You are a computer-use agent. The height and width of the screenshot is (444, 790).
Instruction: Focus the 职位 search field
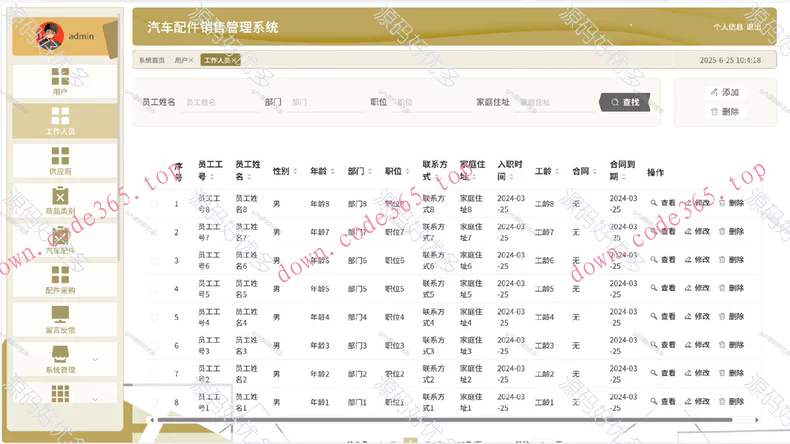click(432, 102)
